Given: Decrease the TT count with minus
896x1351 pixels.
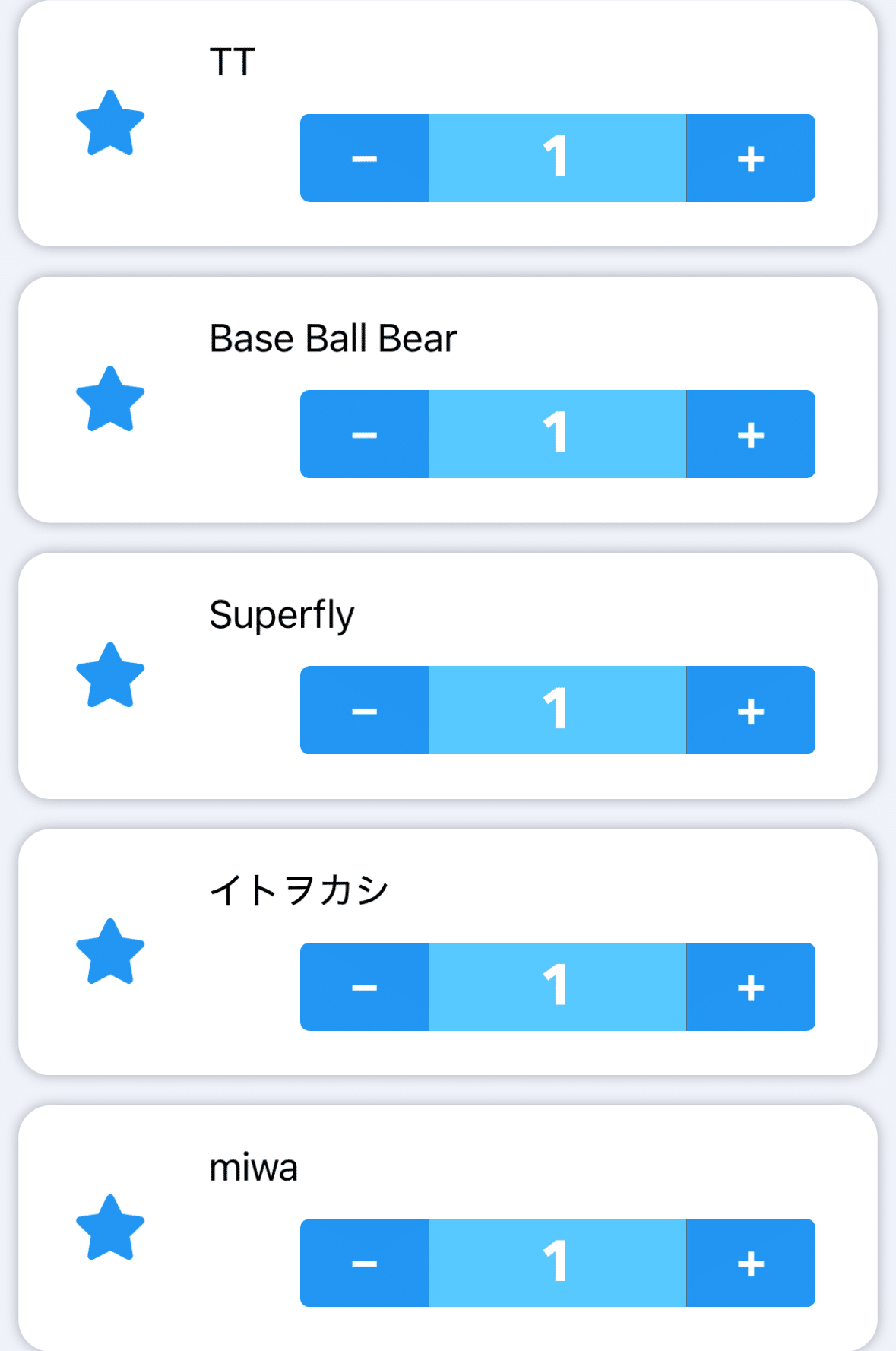Looking at the screenshot, I should click(365, 158).
